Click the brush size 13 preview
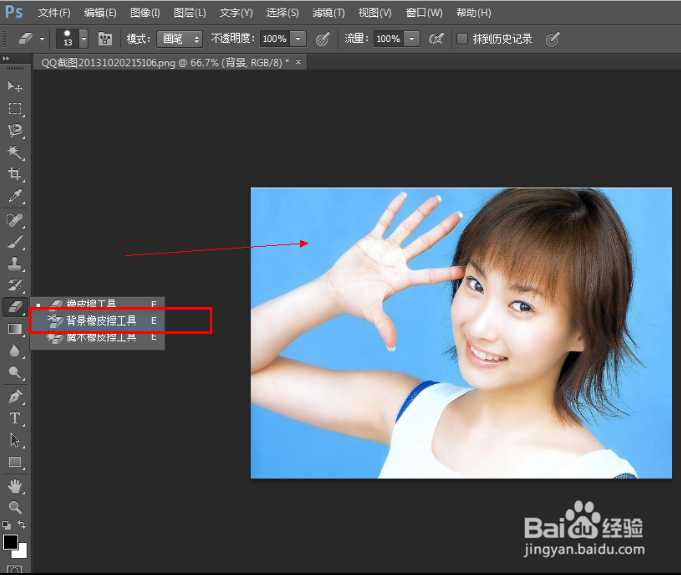Image resolution: width=681 pixels, height=575 pixels. (68, 39)
